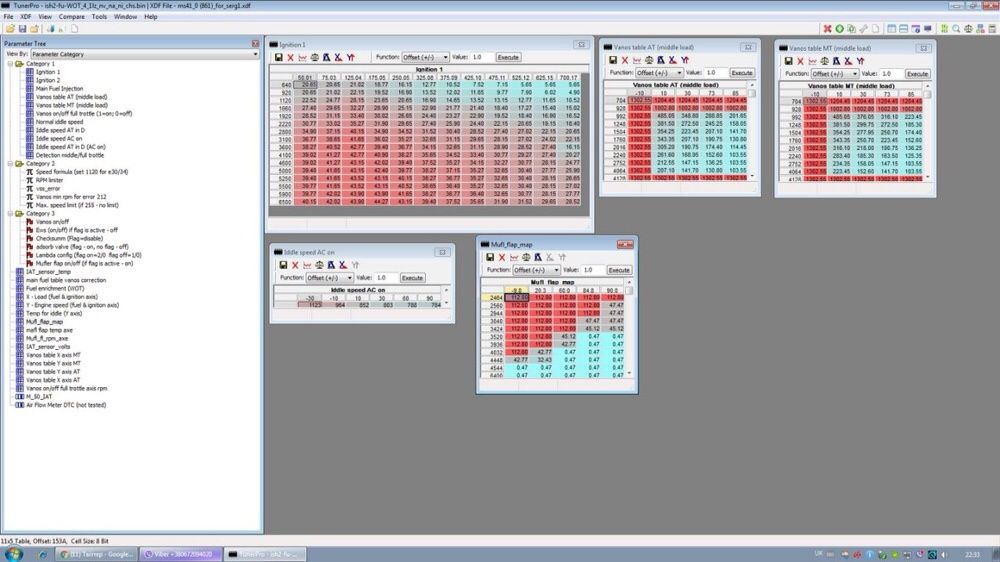Open the Window menu
Image resolution: width=1000 pixels, height=562 pixels.
click(125, 17)
